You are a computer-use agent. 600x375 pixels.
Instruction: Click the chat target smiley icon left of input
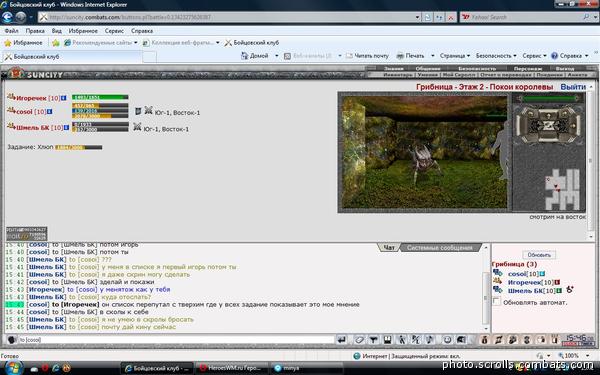pyautogui.click(x=11, y=340)
